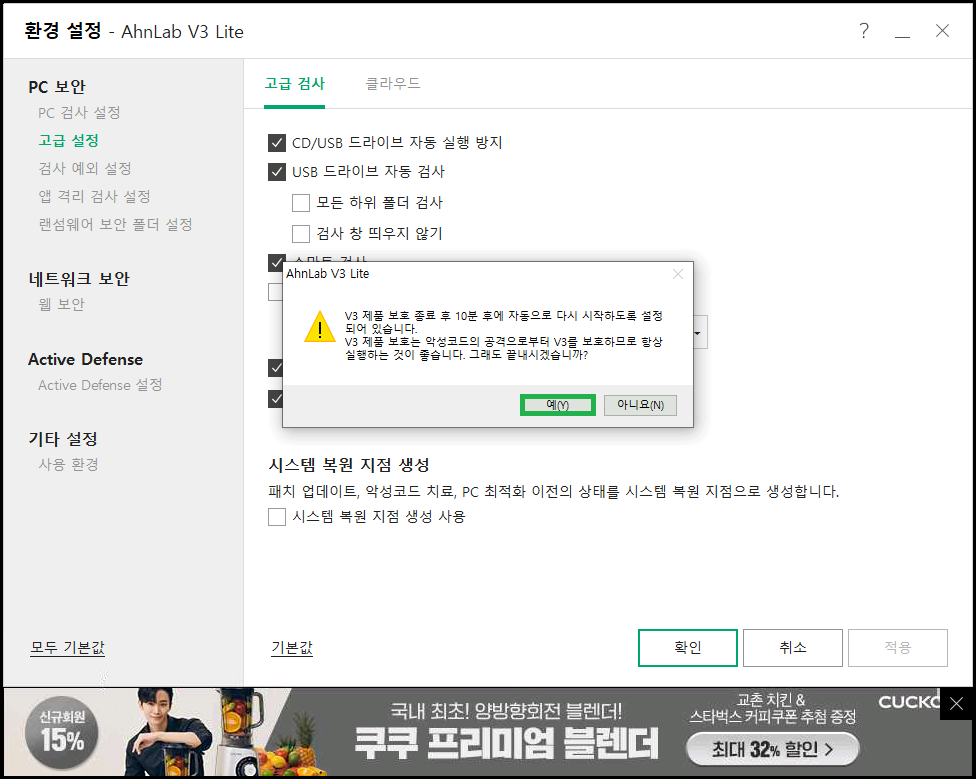The height and width of the screenshot is (779, 976).
Task: Click the Active Defense section heading
Action: click(85, 360)
